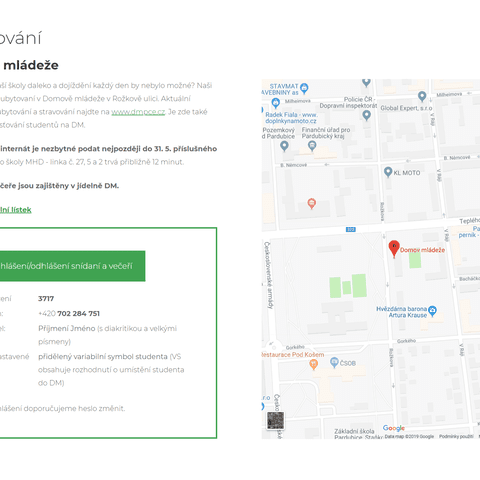Click the Podmínky použití map link
The width and height of the screenshot is (480, 480).
456,436
